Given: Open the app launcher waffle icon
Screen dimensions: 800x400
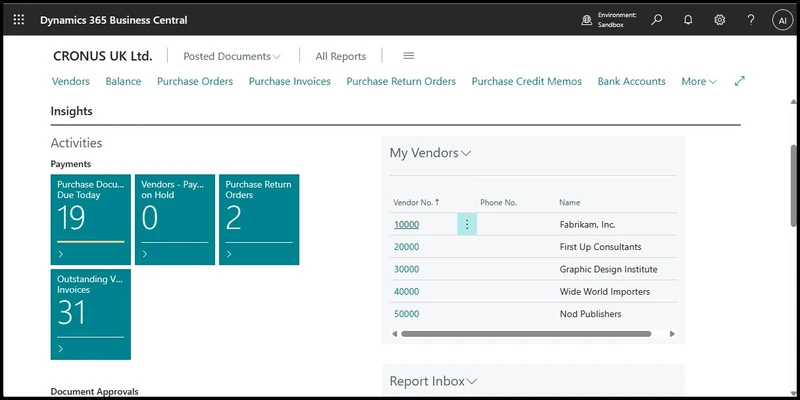Looking at the screenshot, I should click(19, 20).
